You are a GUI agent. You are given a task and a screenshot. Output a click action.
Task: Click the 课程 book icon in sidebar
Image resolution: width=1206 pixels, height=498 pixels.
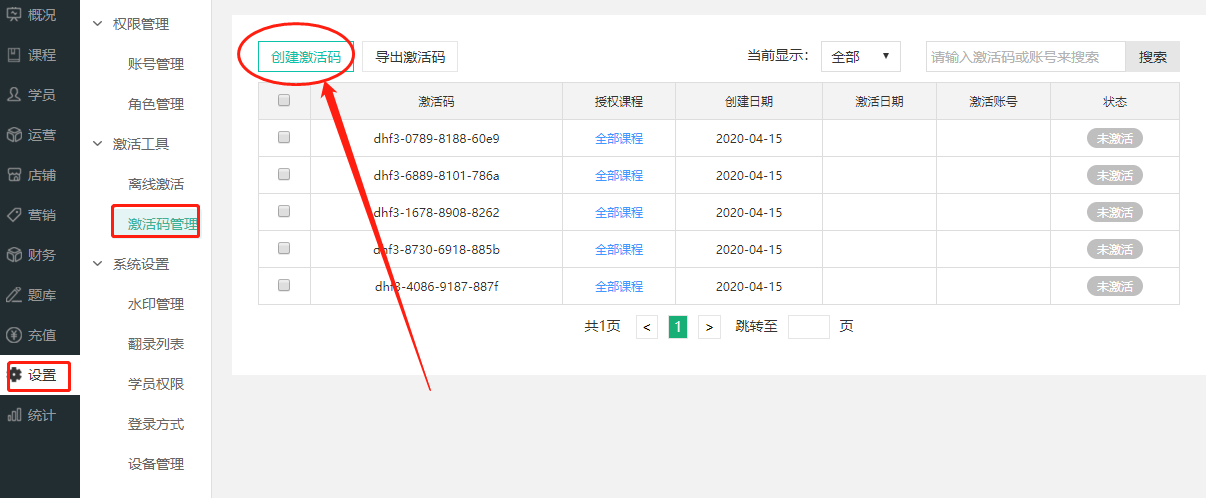pyautogui.click(x=15, y=55)
